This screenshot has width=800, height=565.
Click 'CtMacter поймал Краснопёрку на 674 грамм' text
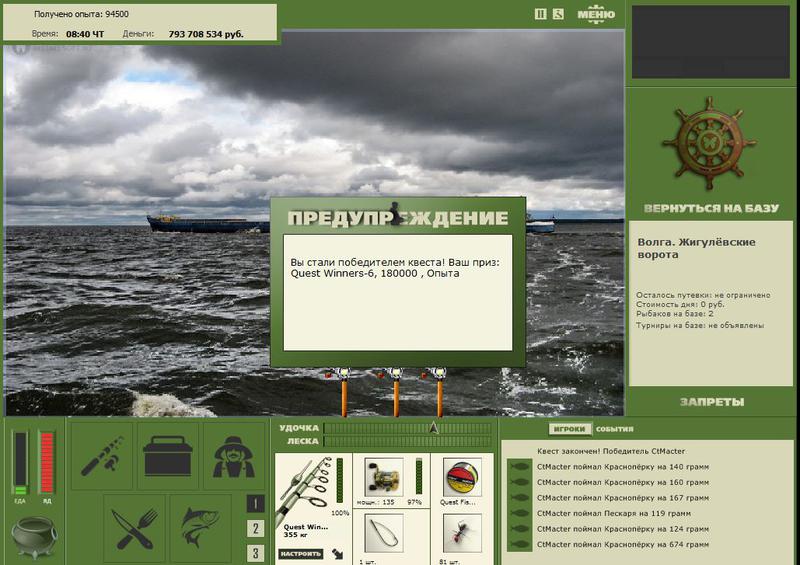click(623, 545)
